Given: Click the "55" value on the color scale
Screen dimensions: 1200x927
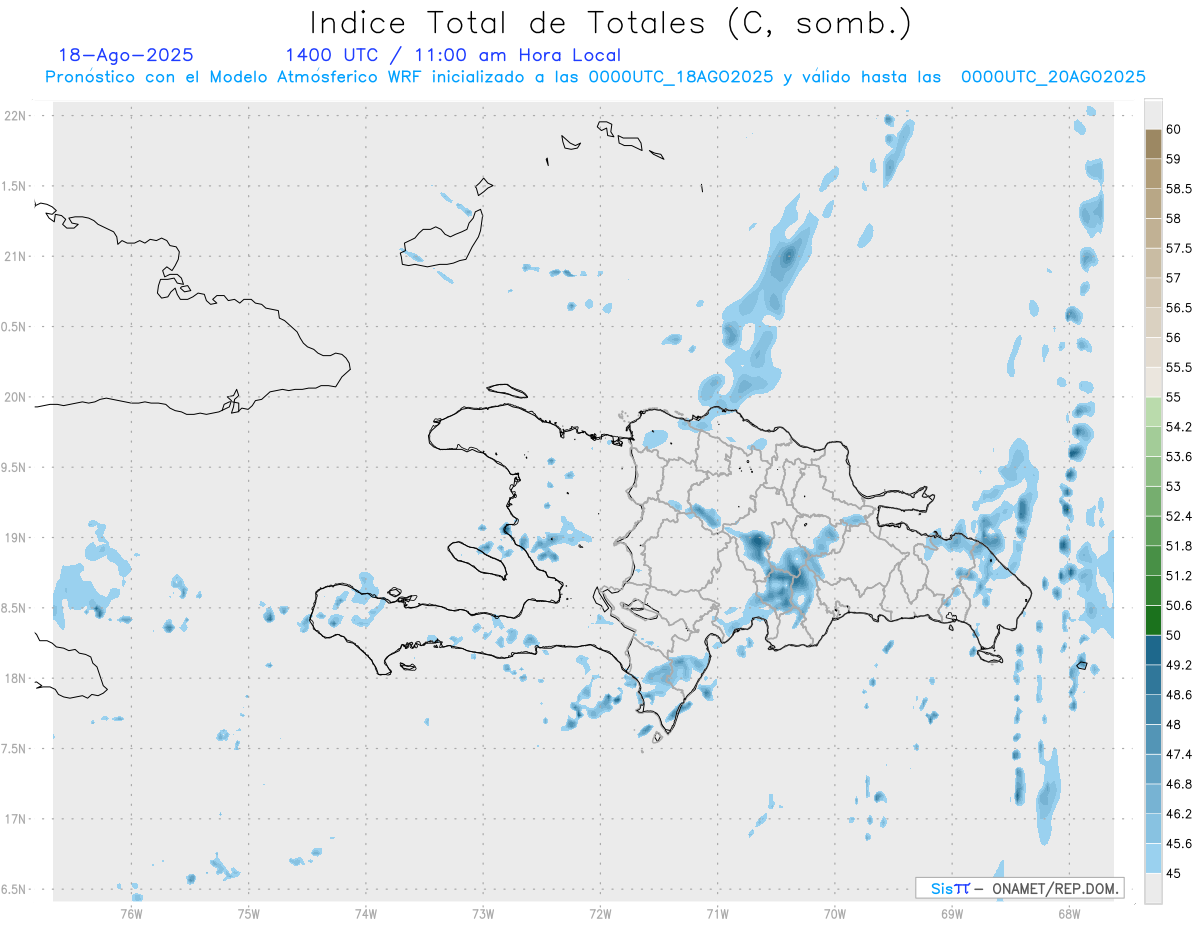Looking at the screenshot, I should [1174, 397].
